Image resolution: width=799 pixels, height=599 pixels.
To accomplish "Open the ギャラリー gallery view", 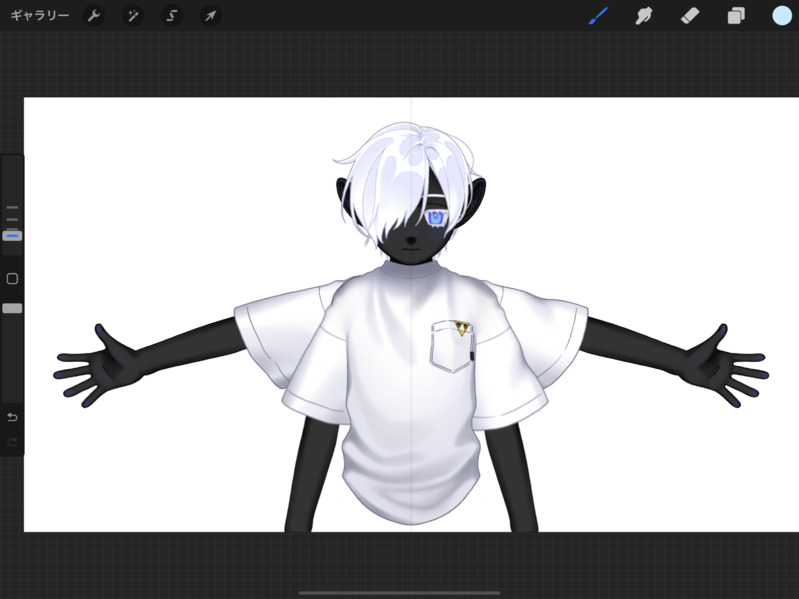I will pos(40,16).
